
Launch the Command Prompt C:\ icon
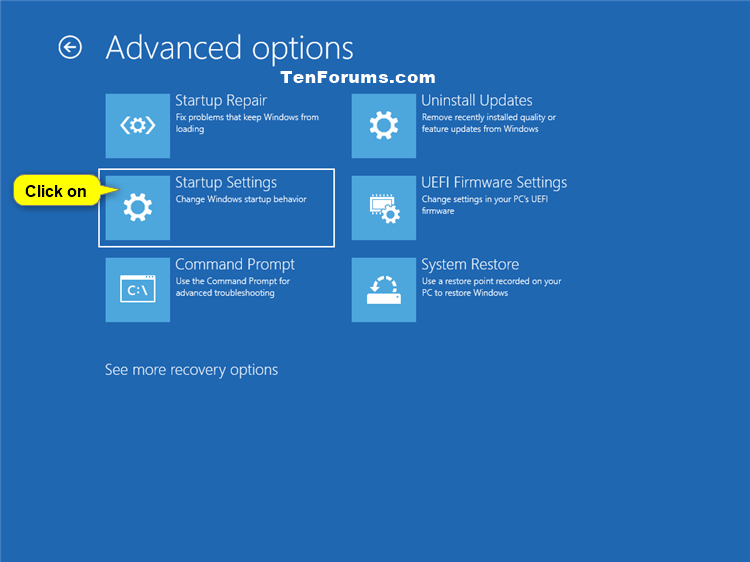pyautogui.click(x=138, y=290)
